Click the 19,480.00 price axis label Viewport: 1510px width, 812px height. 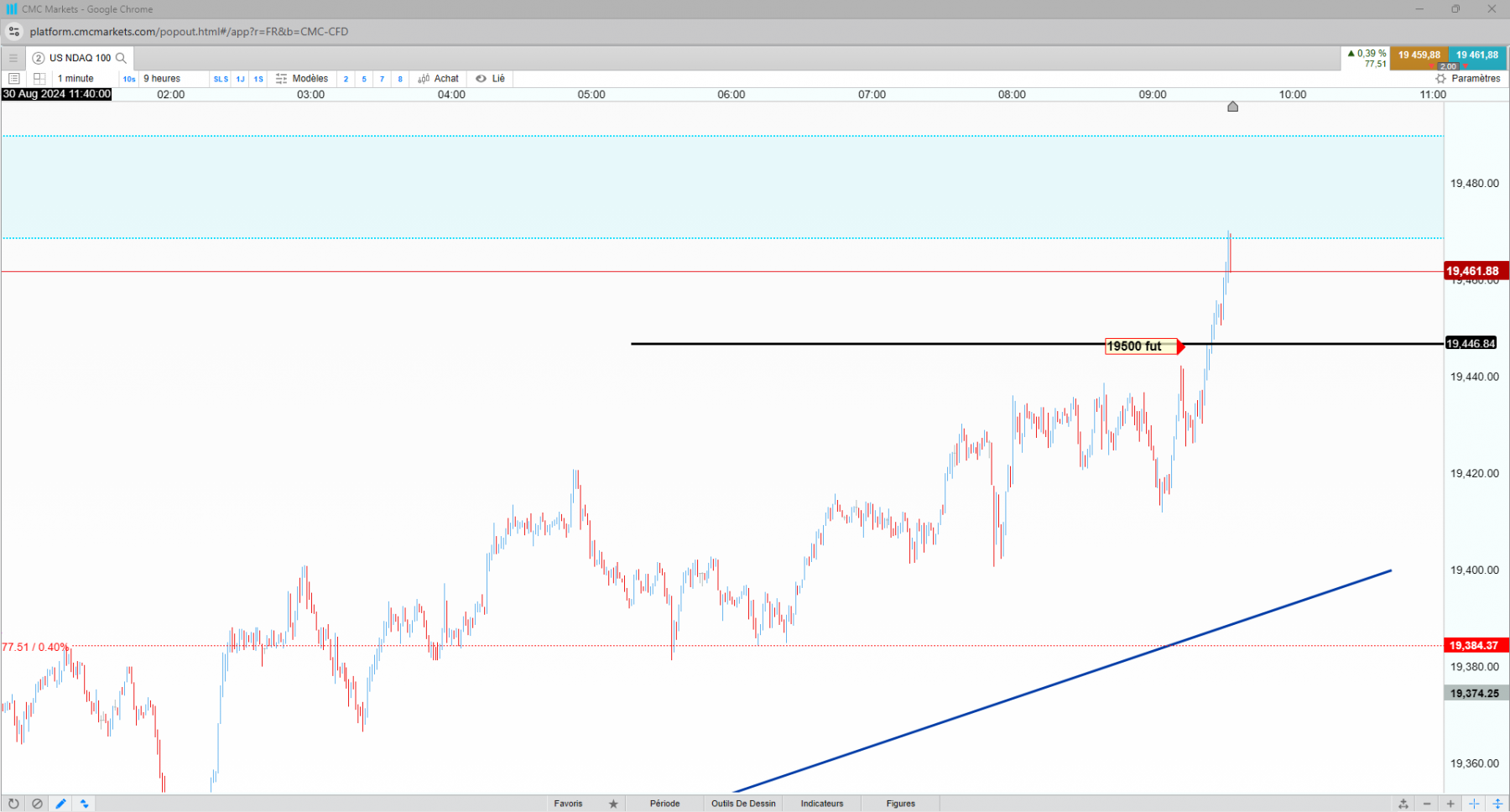(x=1474, y=184)
